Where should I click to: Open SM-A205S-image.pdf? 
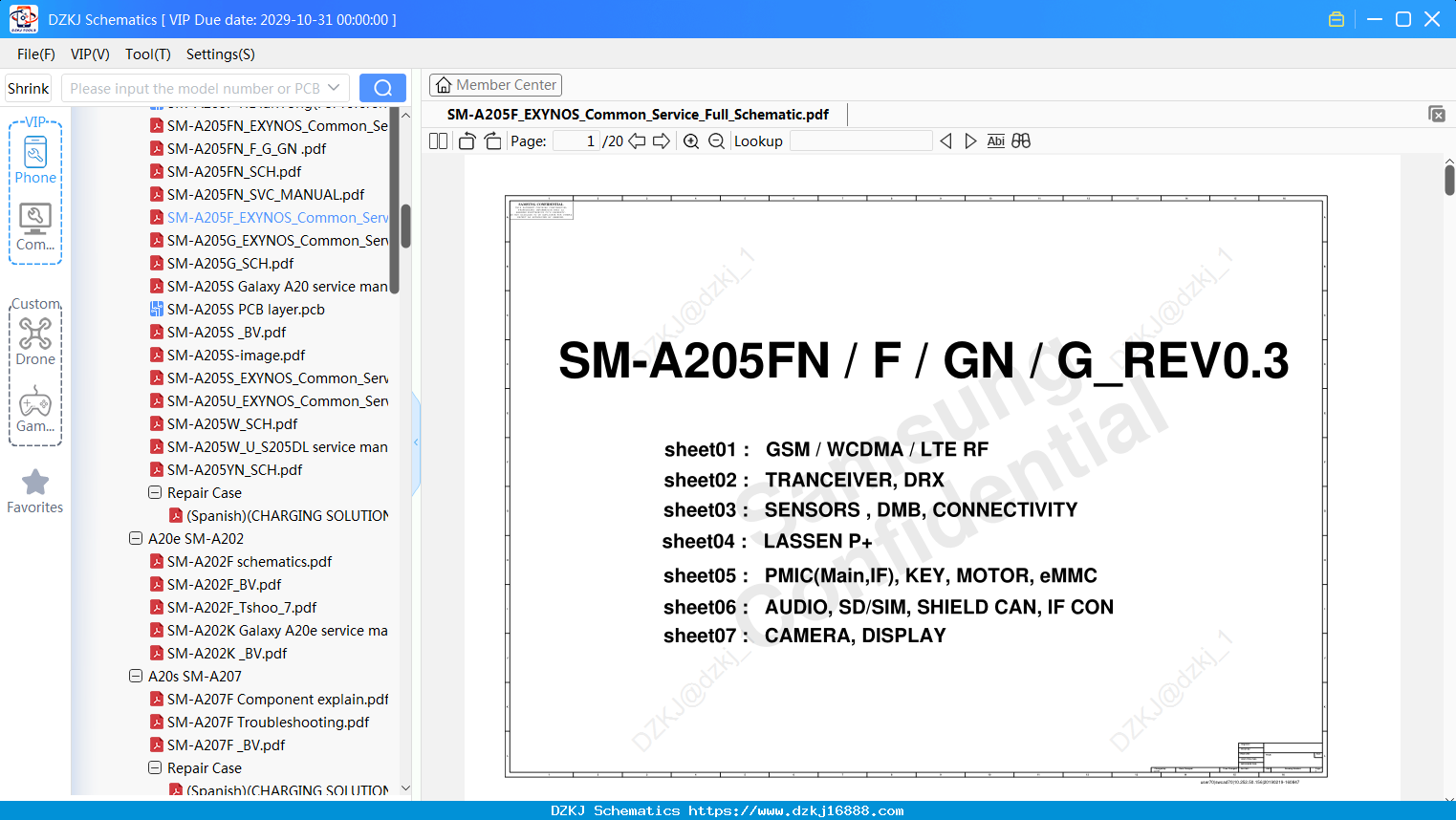228,356
